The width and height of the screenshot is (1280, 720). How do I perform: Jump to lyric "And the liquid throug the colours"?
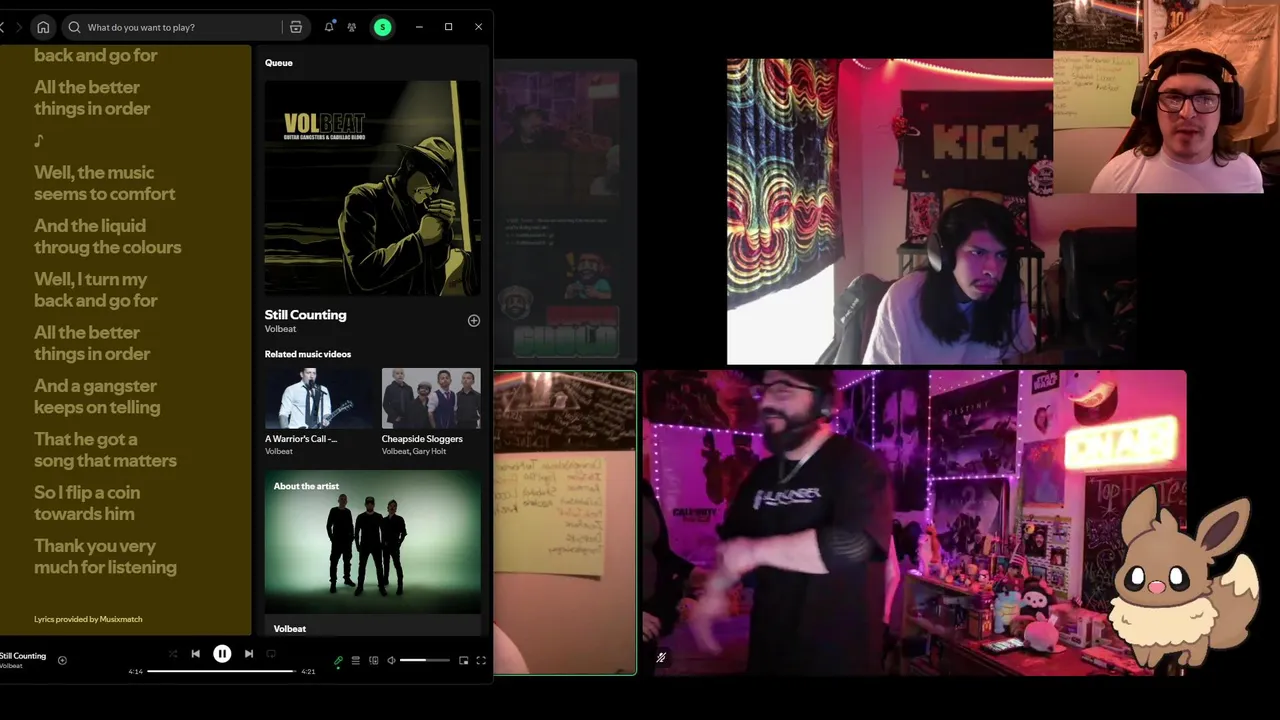click(x=107, y=236)
